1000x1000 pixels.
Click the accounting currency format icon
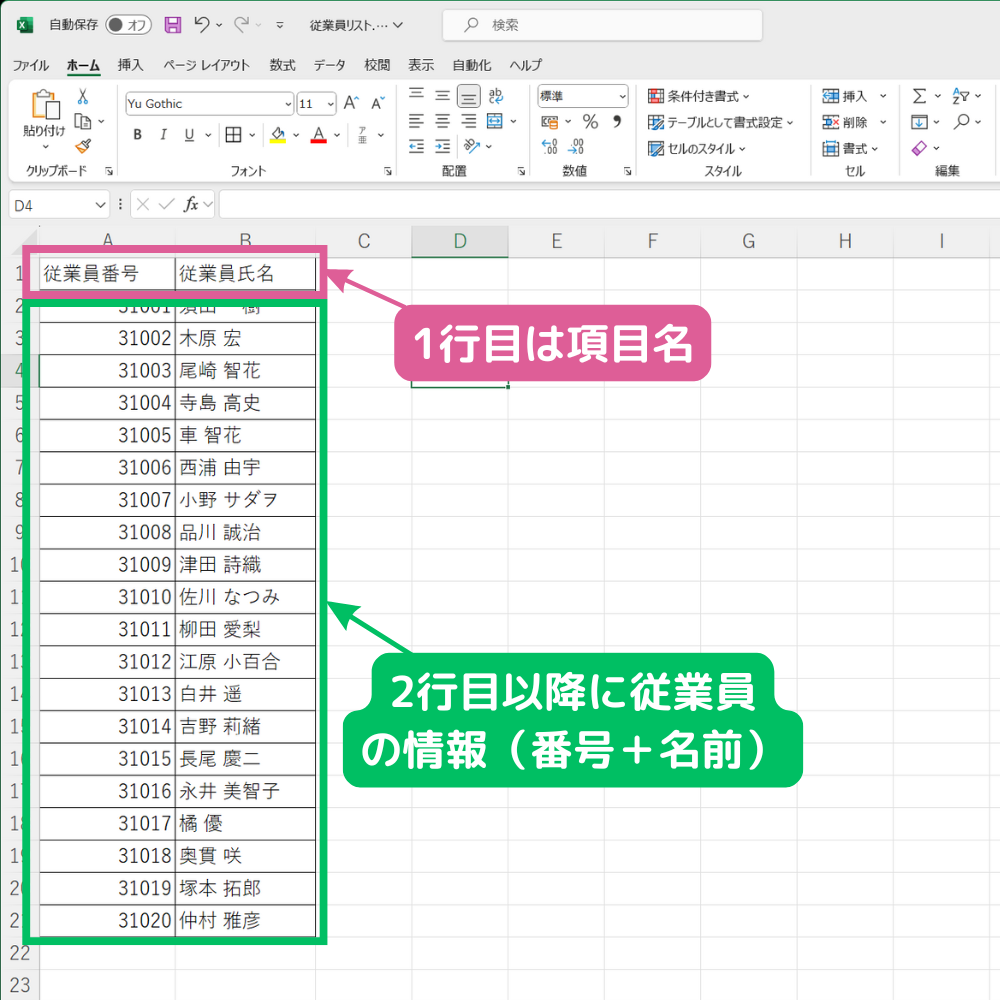coord(550,121)
